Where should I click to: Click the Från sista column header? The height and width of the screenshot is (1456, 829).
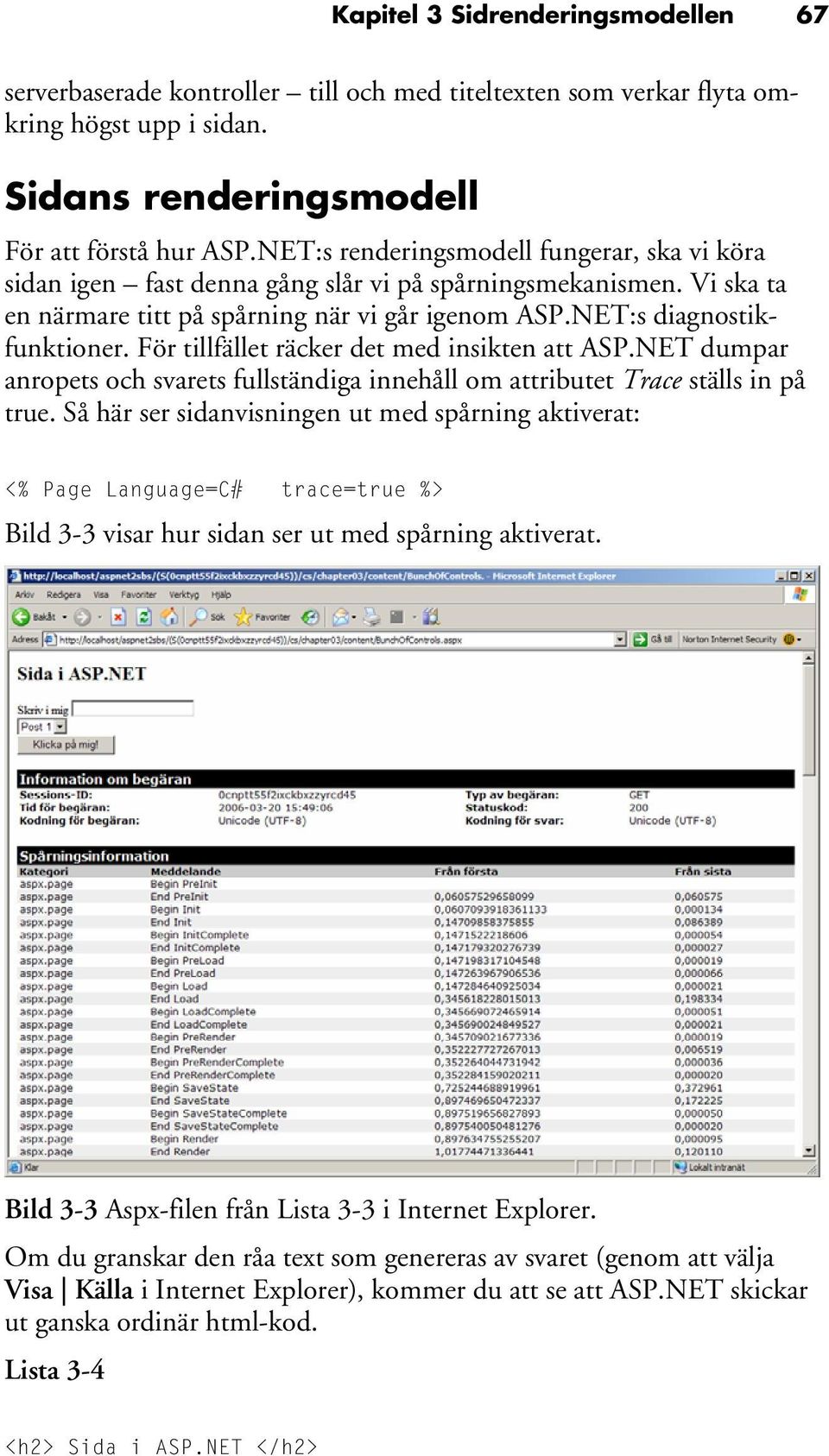coord(703,872)
